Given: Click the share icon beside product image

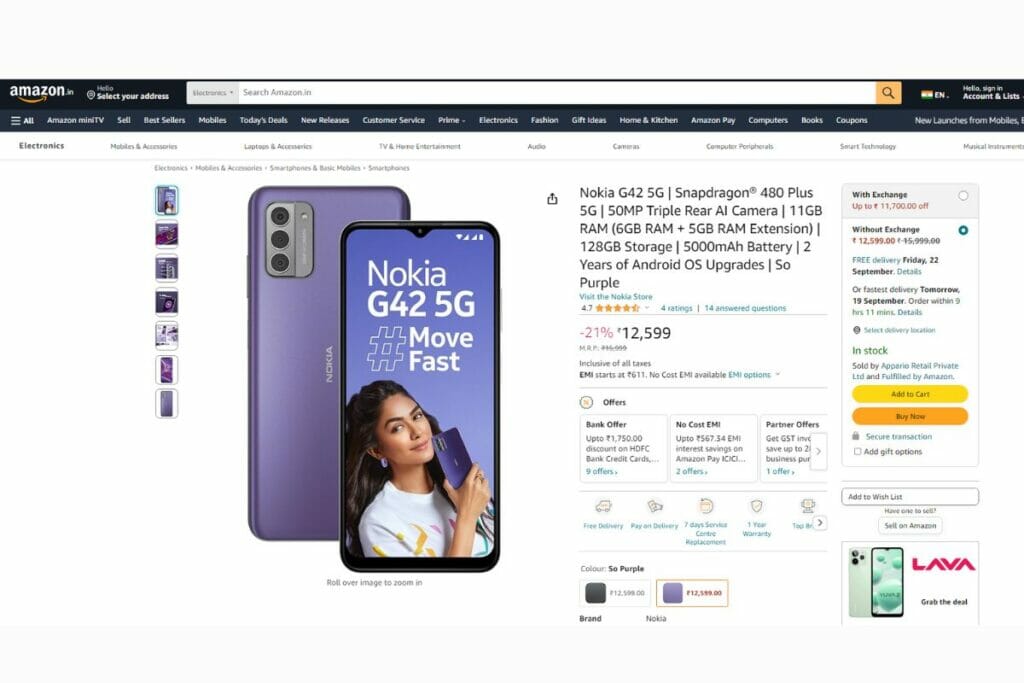Looking at the screenshot, I should click(552, 199).
